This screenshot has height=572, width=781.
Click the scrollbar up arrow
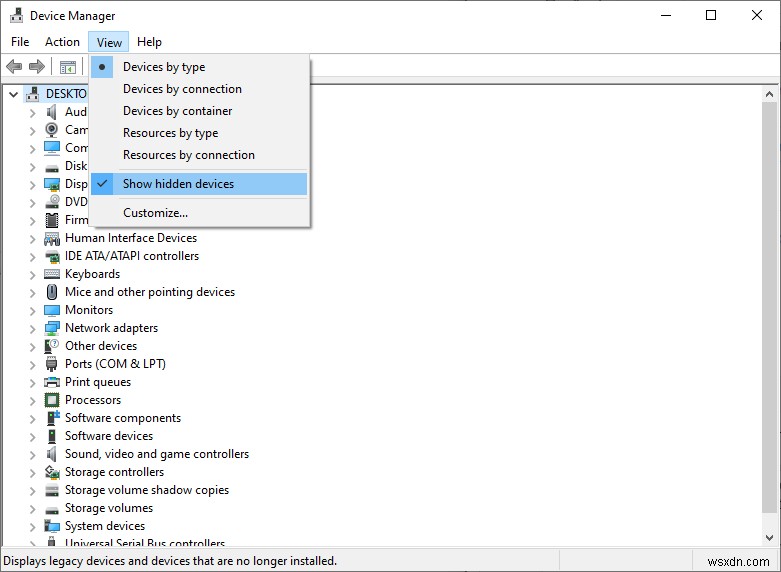pyautogui.click(x=769, y=94)
